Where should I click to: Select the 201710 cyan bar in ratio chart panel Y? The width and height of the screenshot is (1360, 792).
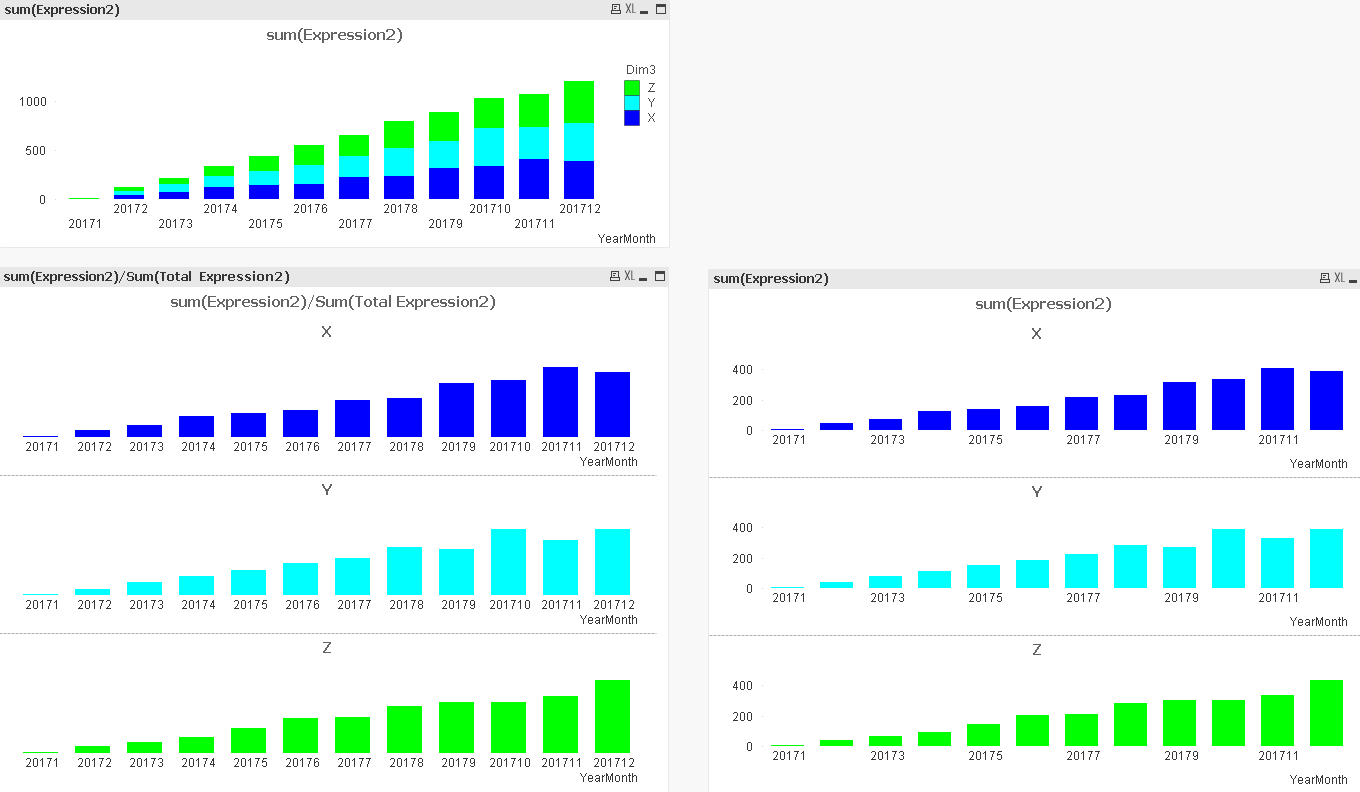(x=509, y=562)
